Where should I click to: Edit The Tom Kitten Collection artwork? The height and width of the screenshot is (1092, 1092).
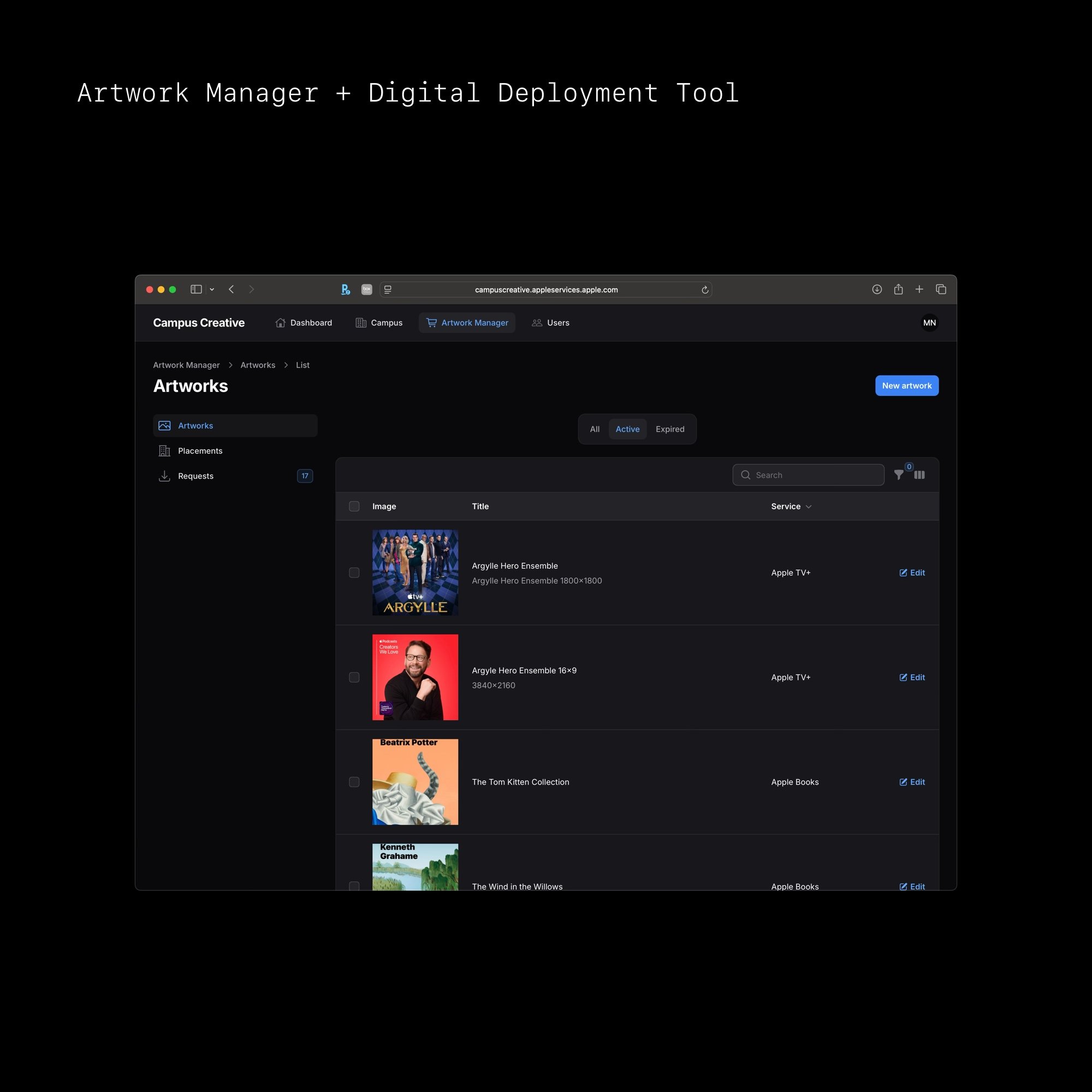pyautogui.click(x=912, y=782)
